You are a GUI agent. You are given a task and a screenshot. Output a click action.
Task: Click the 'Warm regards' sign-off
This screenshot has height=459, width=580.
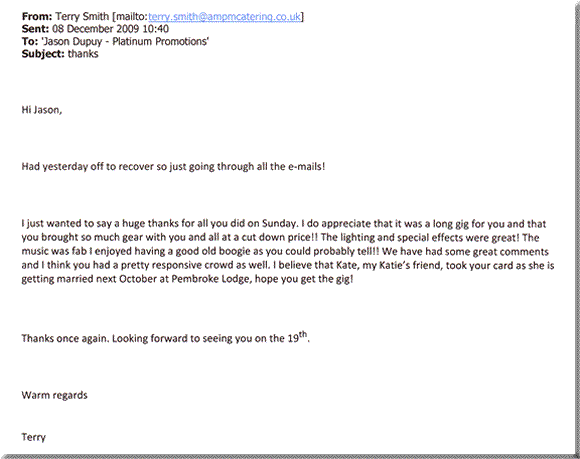click(x=54, y=395)
